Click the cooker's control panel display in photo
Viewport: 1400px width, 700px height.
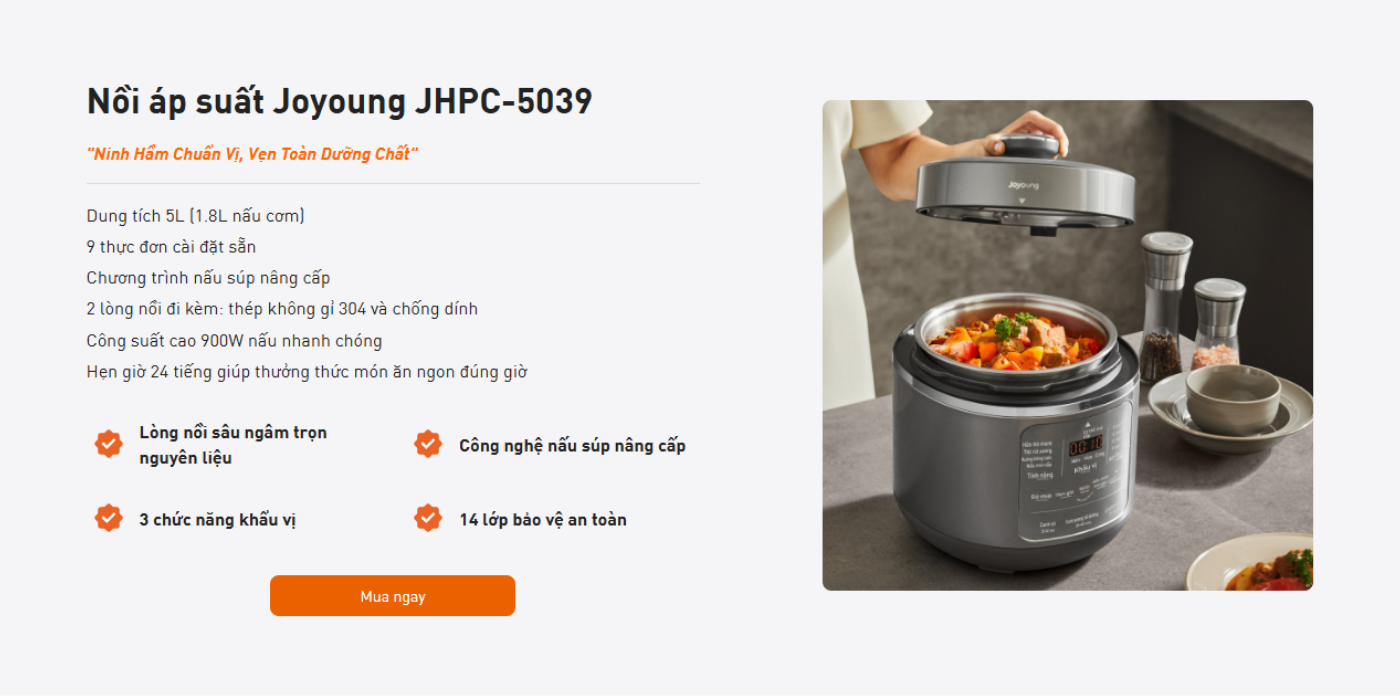1084,445
